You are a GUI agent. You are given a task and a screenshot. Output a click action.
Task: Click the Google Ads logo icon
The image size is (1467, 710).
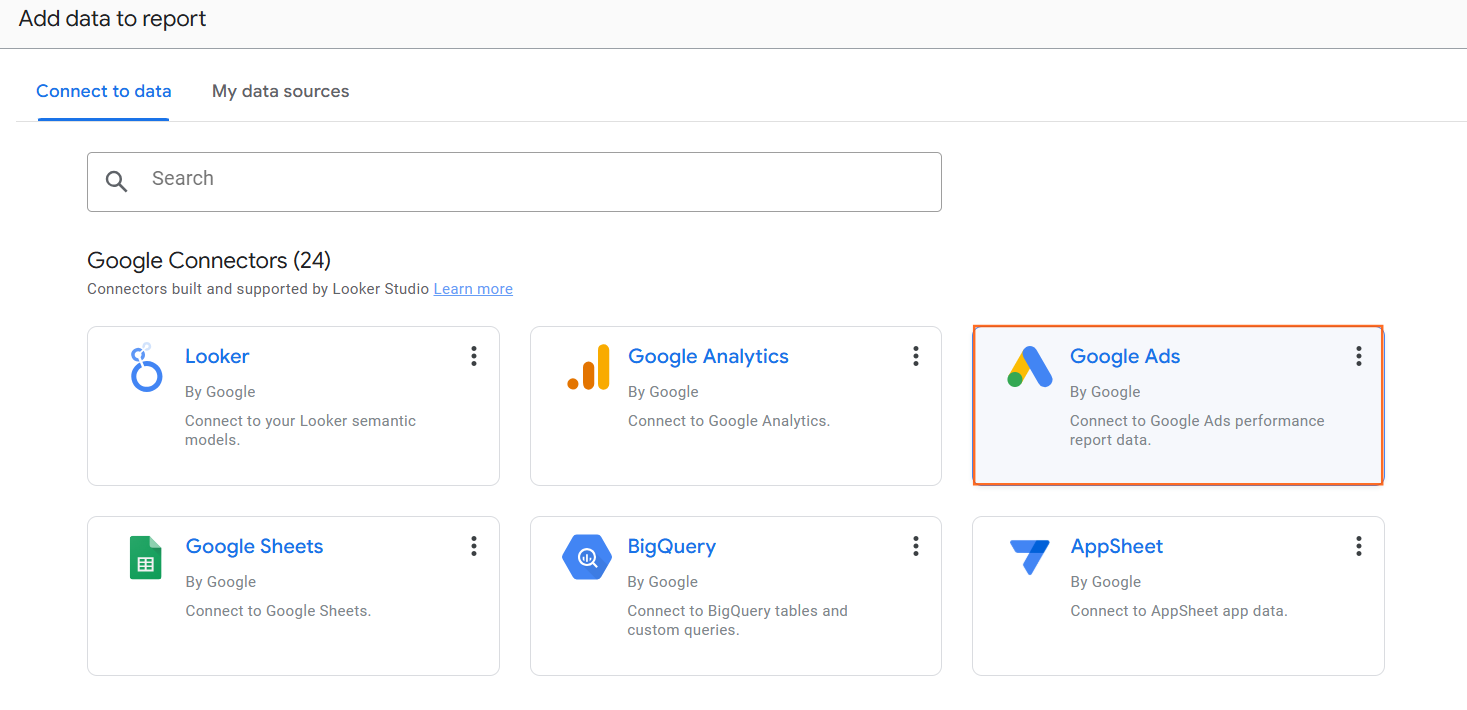click(x=1030, y=367)
